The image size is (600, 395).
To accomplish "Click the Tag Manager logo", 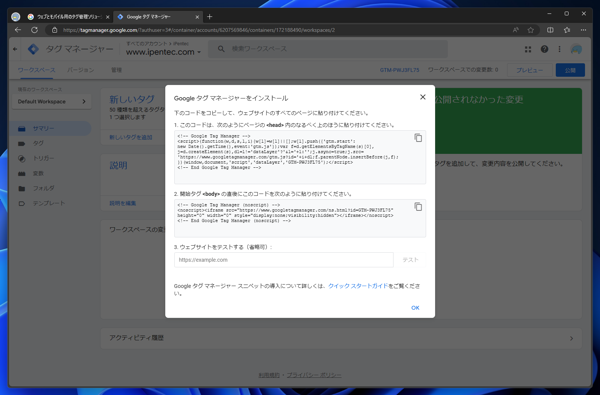I will point(33,49).
